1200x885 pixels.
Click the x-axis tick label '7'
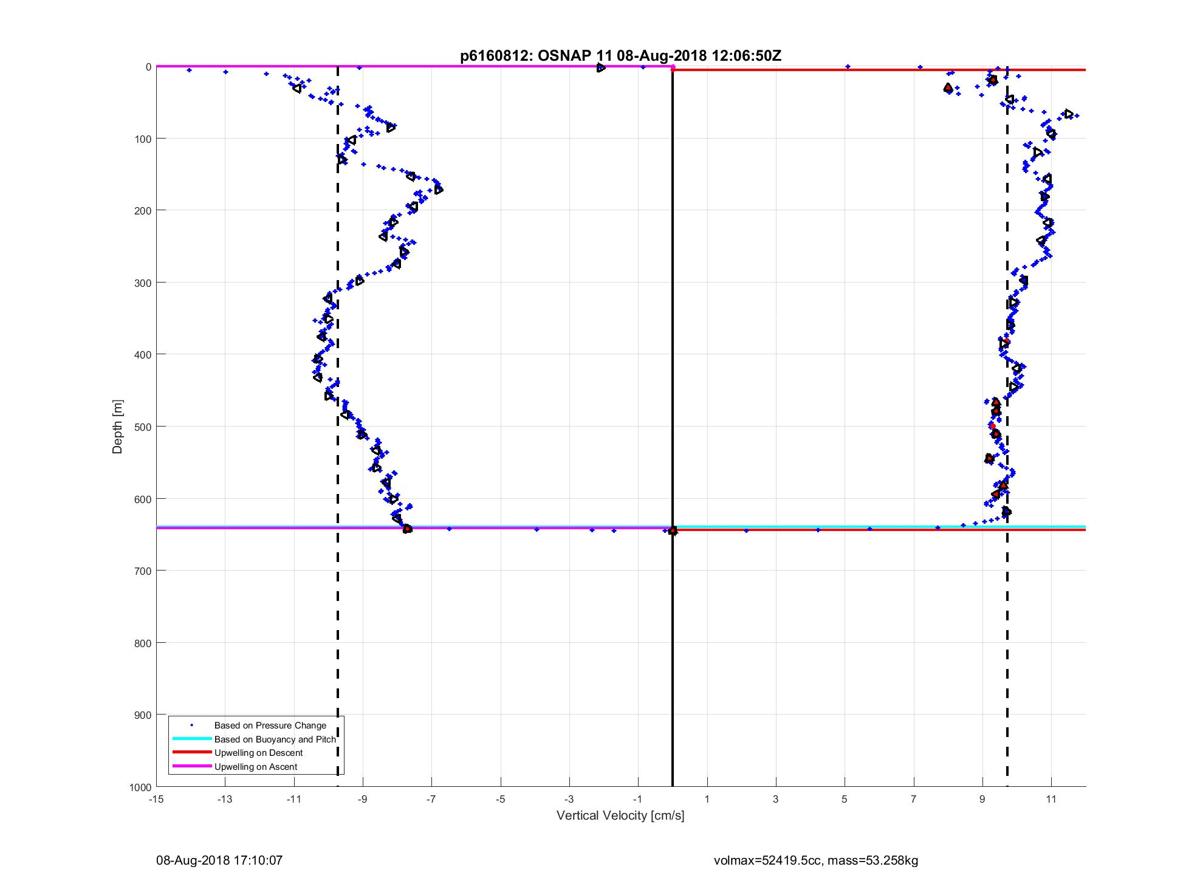tap(914, 799)
